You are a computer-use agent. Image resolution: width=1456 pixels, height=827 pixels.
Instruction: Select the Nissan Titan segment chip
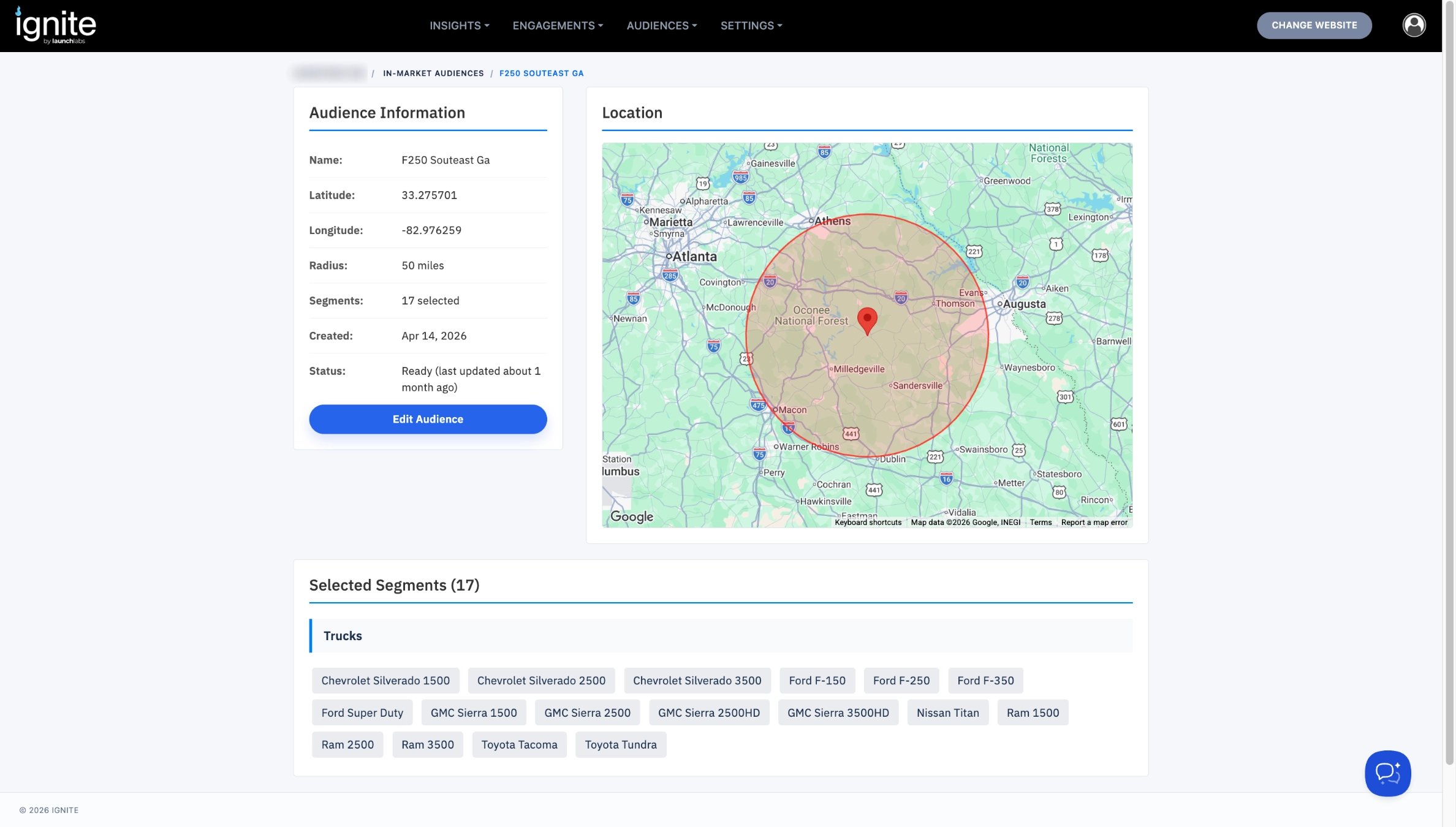(947, 713)
